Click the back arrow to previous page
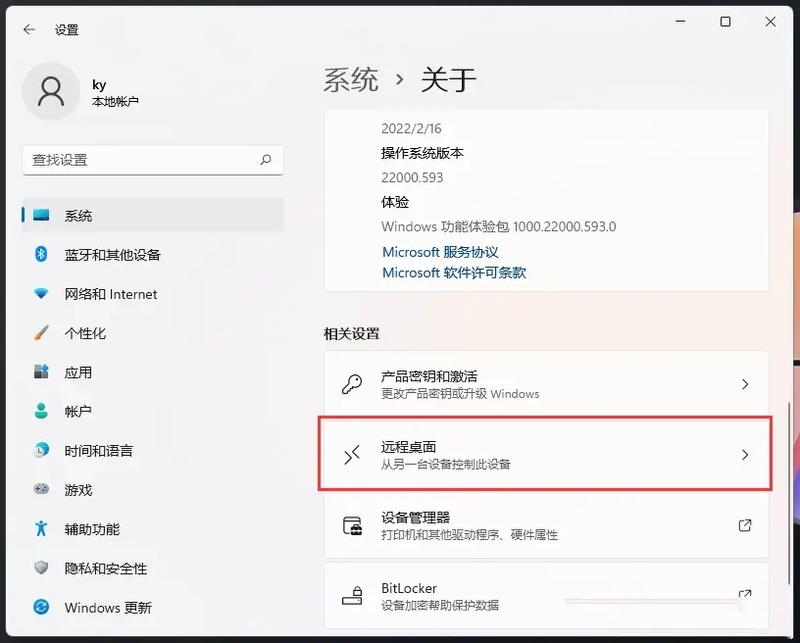 [28, 29]
